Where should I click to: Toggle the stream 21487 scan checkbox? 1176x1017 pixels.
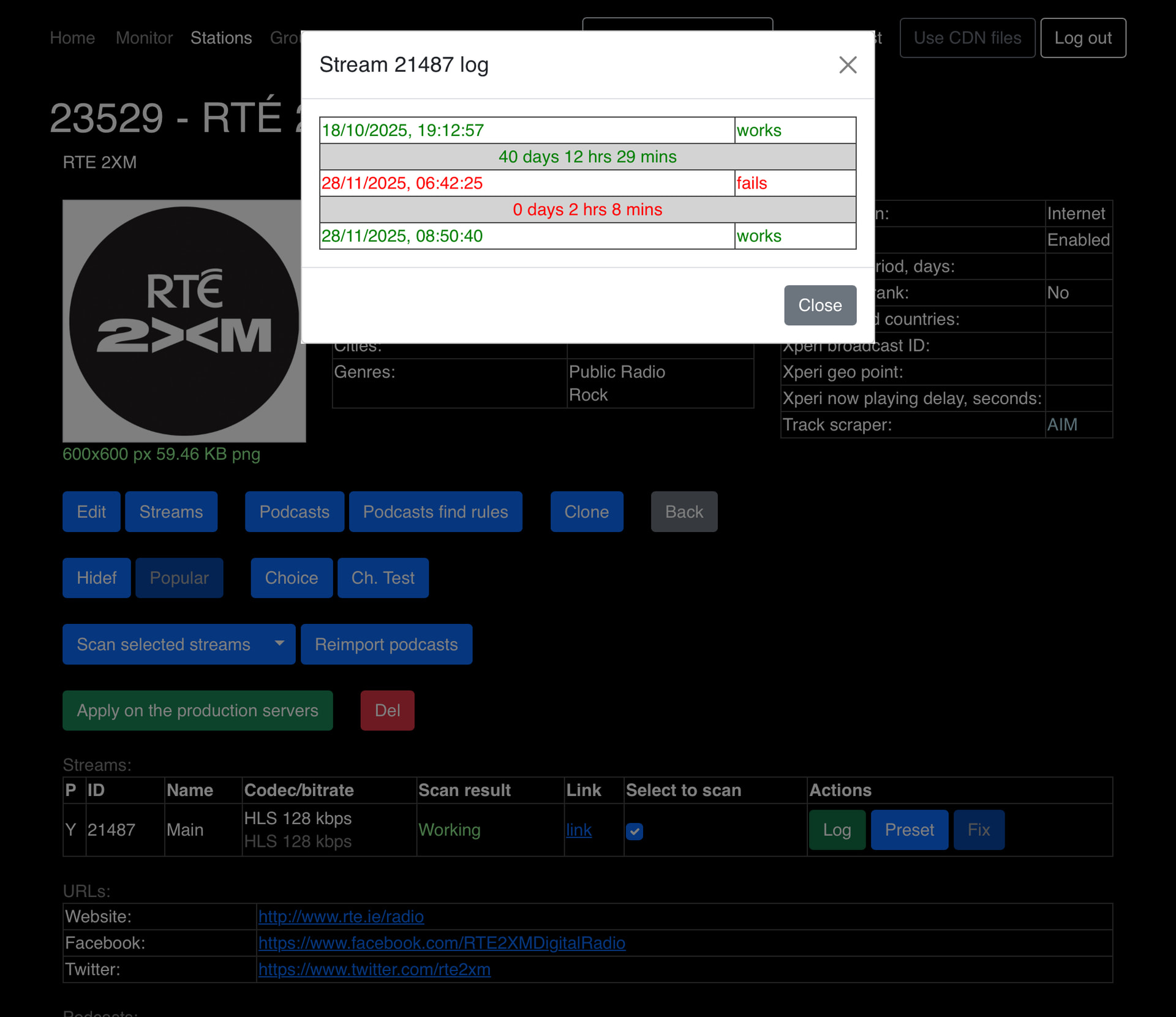tap(635, 831)
